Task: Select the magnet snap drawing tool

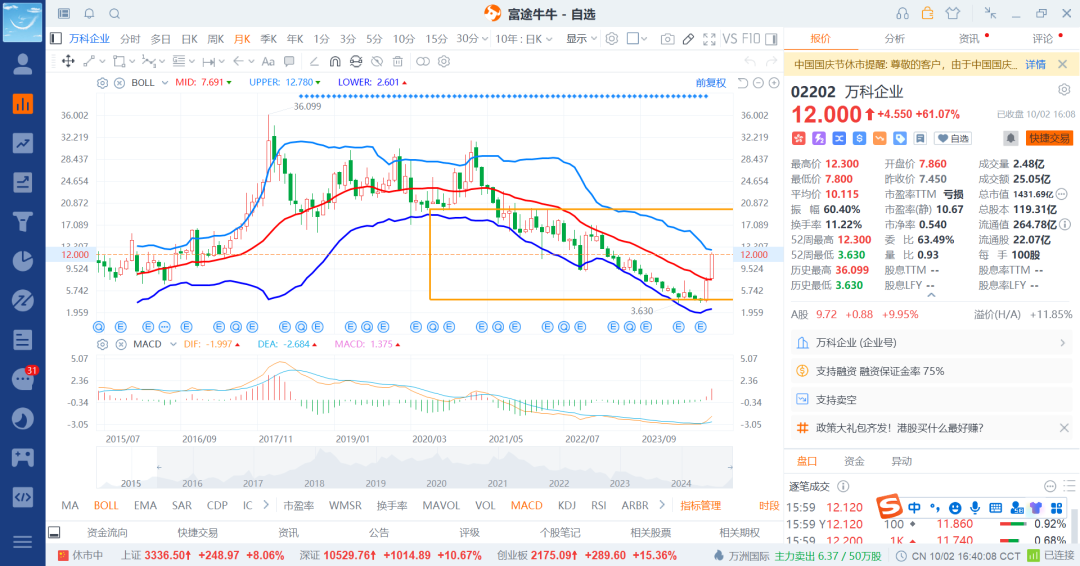Action: (333, 61)
